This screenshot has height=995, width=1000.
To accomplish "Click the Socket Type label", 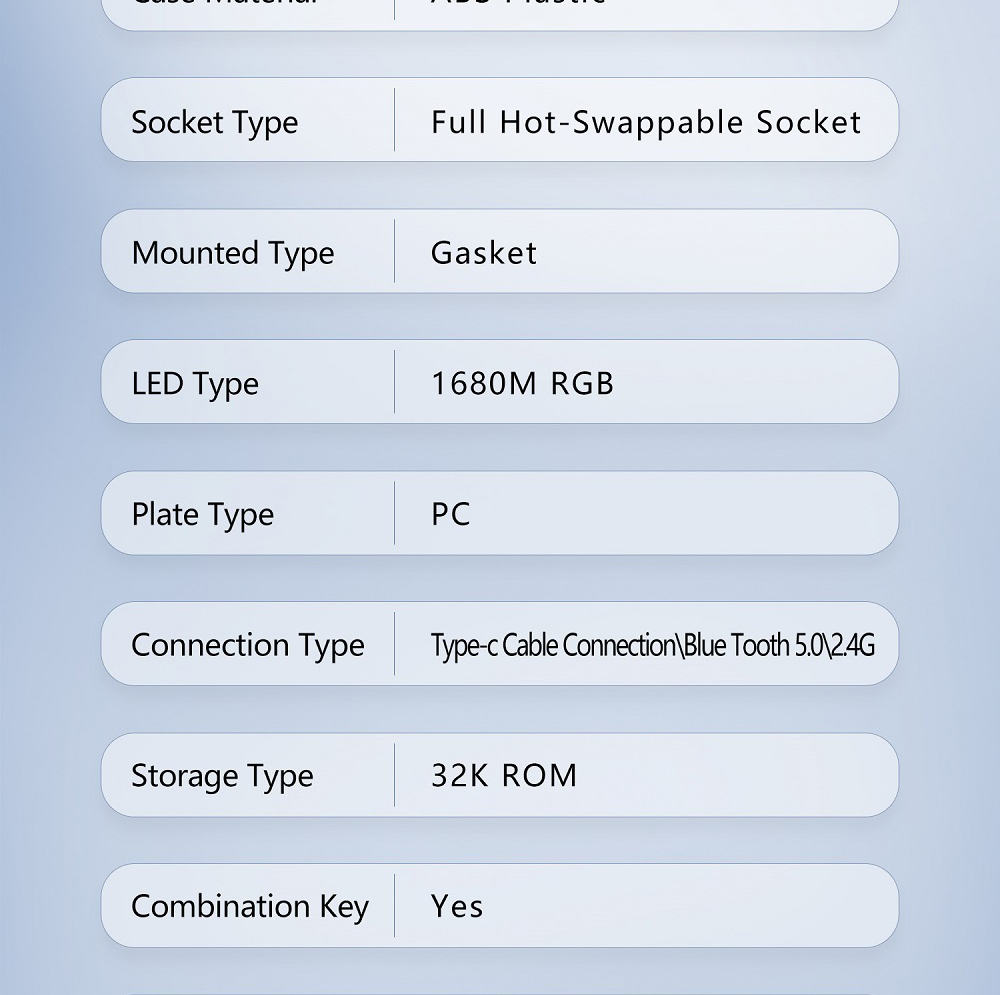I will pyautogui.click(x=214, y=122).
